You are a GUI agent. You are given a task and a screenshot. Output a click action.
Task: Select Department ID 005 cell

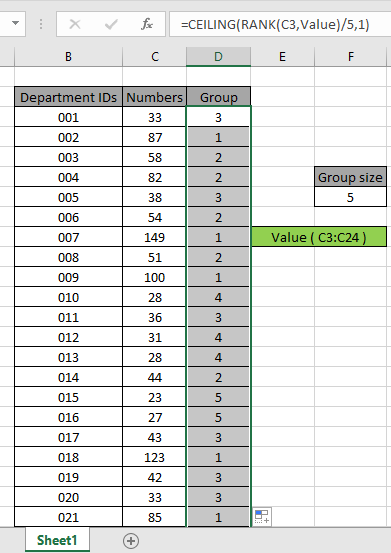tap(68, 197)
